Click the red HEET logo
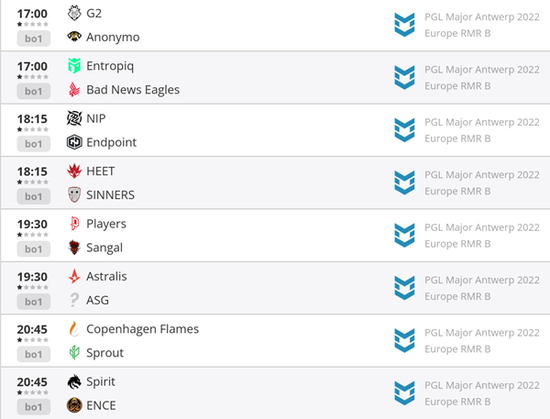 click(x=74, y=171)
